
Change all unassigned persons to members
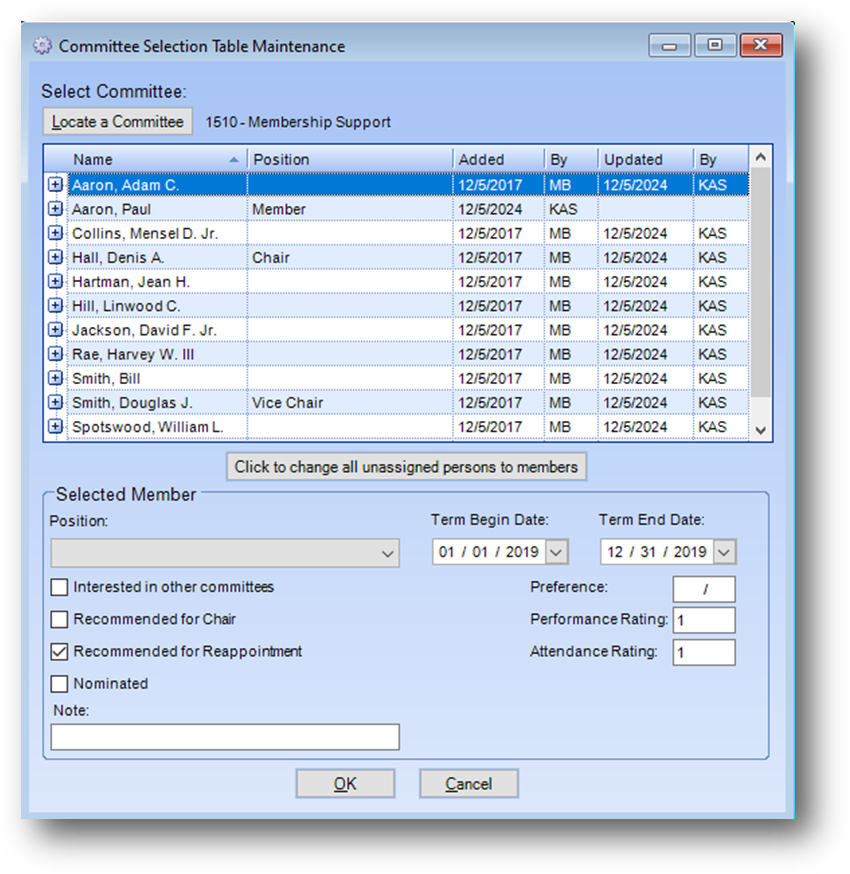tap(406, 467)
